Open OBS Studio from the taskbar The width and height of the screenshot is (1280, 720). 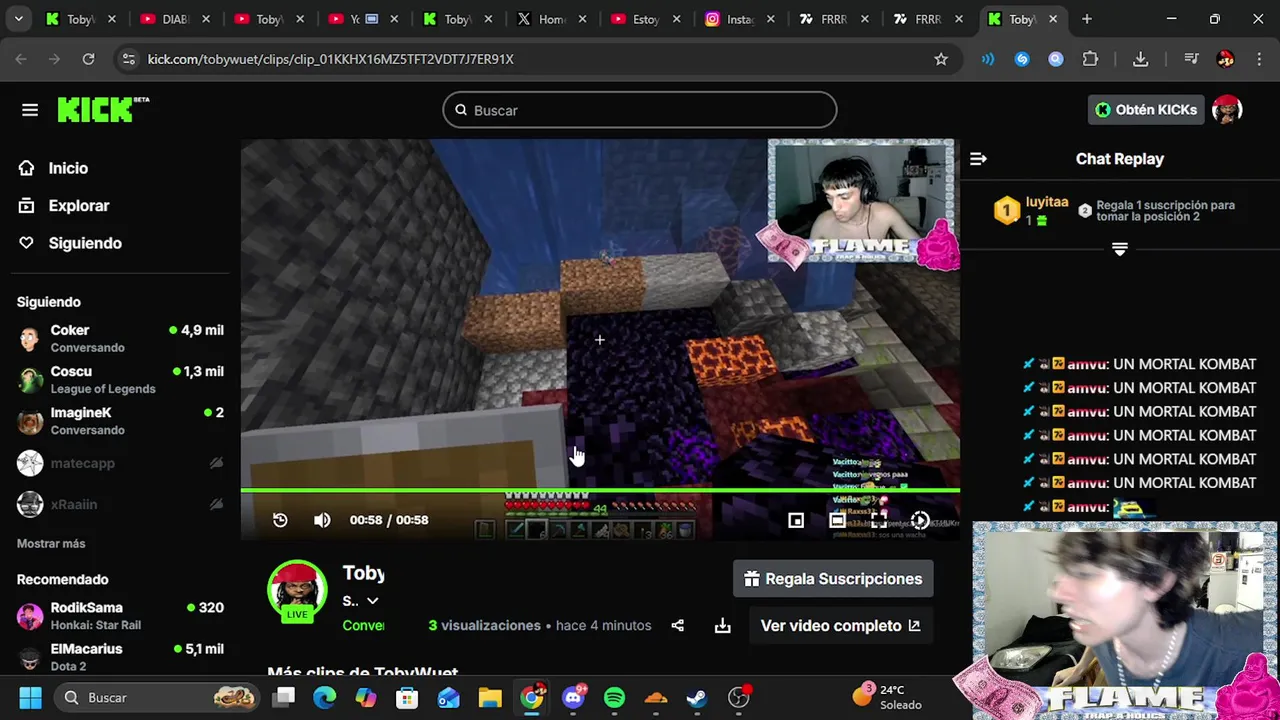[738, 697]
